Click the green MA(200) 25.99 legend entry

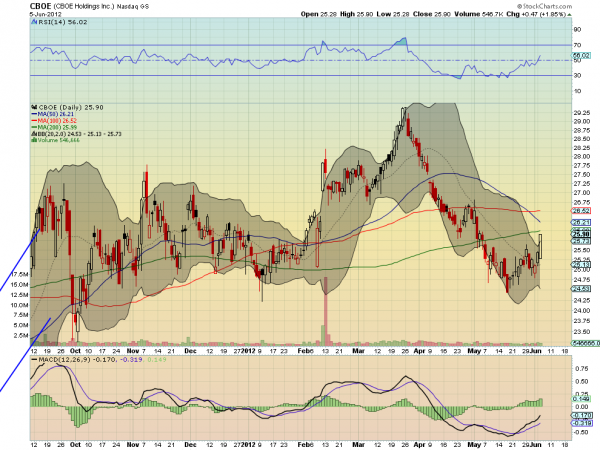click(54, 127)
